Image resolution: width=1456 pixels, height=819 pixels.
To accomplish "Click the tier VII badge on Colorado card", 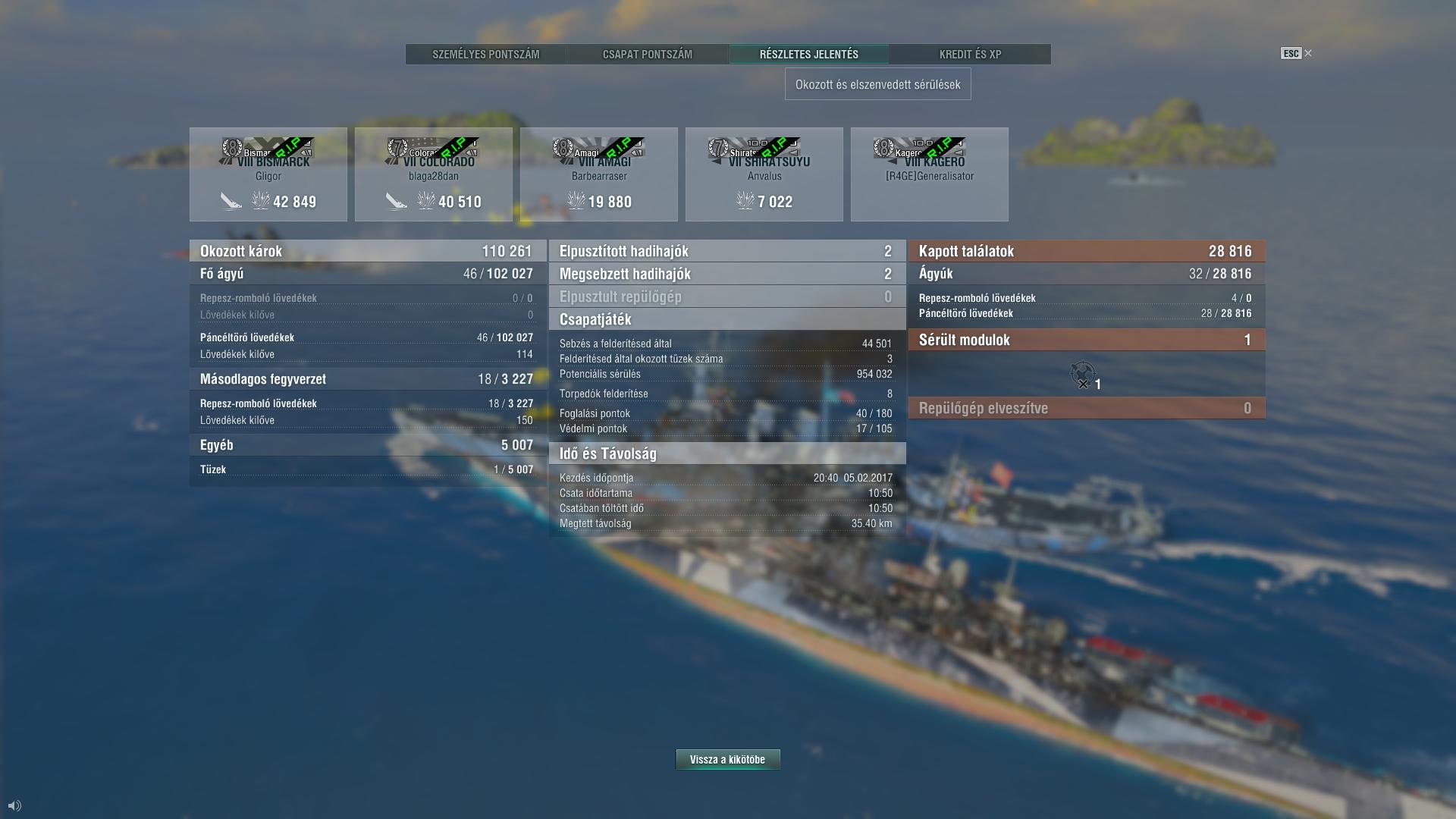I will click(397, 147).
